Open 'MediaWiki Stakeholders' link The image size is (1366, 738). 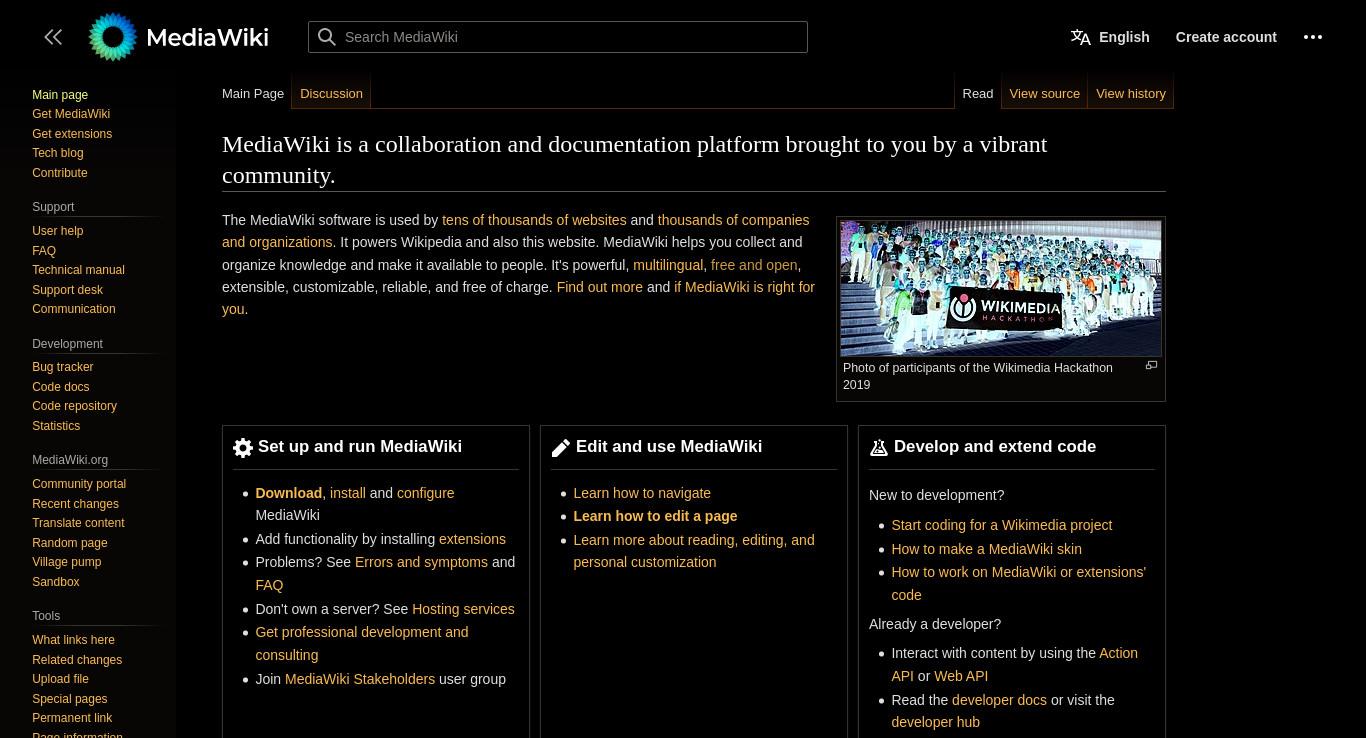[360, 679]
